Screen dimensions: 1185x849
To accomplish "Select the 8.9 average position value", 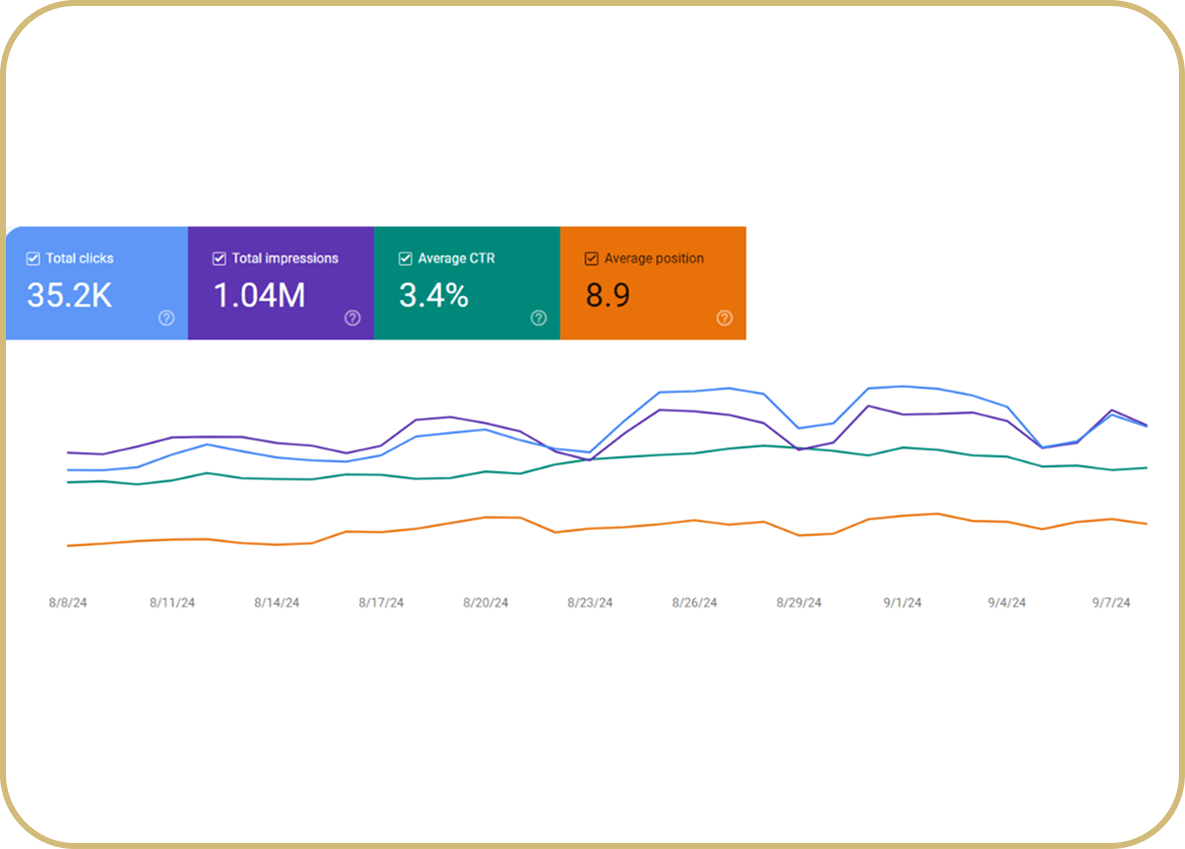I will 608,295.
